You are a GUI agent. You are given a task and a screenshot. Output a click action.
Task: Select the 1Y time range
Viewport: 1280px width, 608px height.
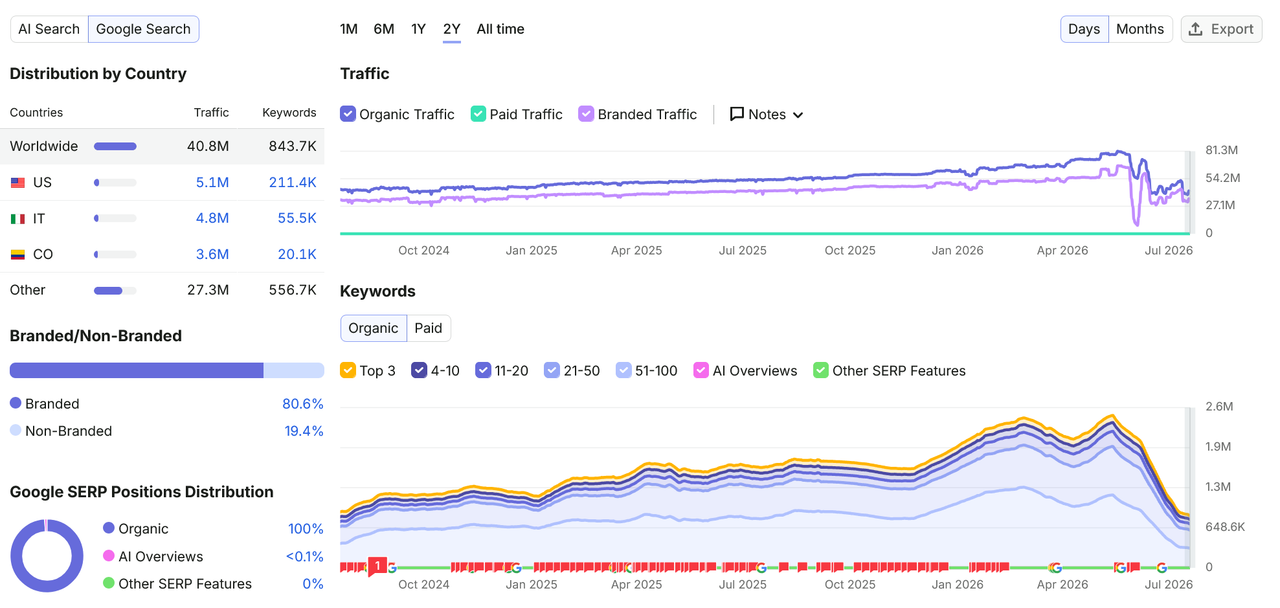tap(418, 29)
